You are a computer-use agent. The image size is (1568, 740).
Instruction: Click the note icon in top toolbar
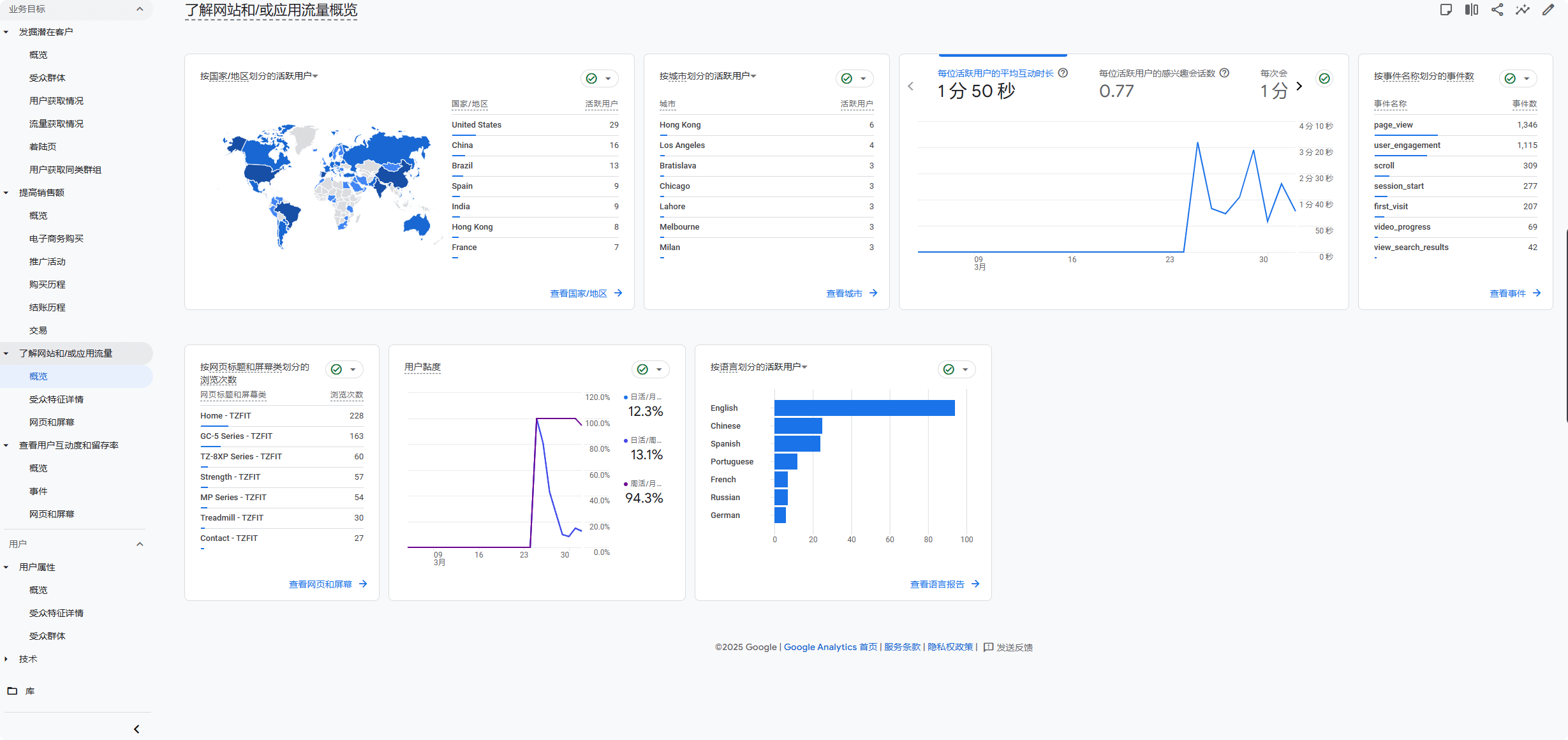1446,10
